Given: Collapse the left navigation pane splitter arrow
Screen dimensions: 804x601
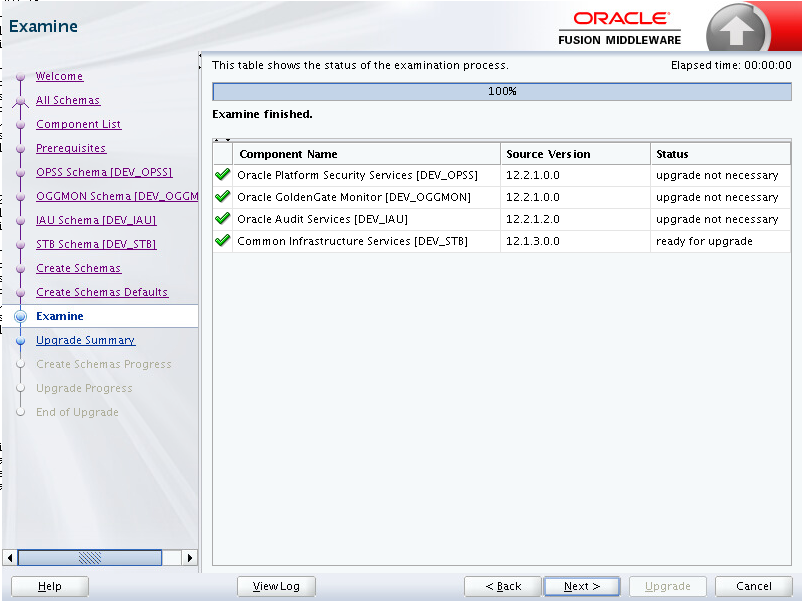Looking at the screenshot, I should click(200, 54).
